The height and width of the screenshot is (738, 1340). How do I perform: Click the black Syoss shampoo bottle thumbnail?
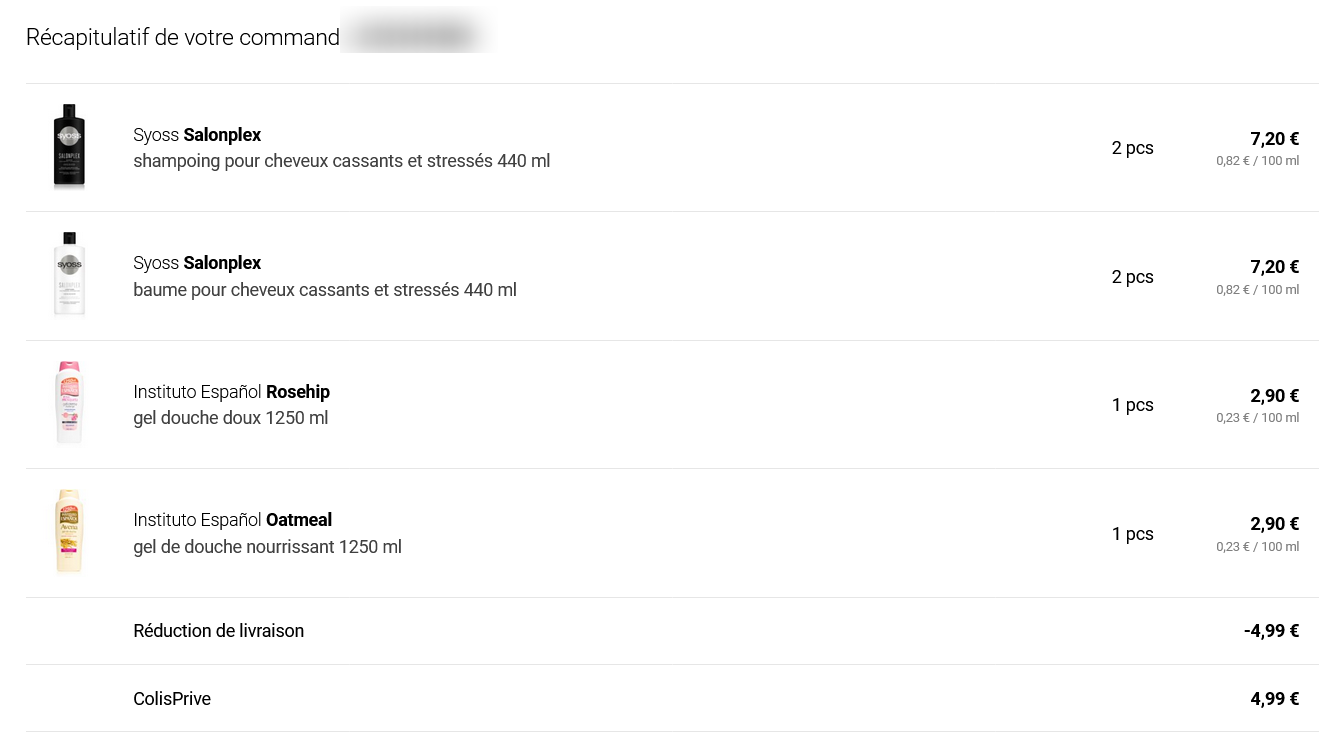point(69,146)
